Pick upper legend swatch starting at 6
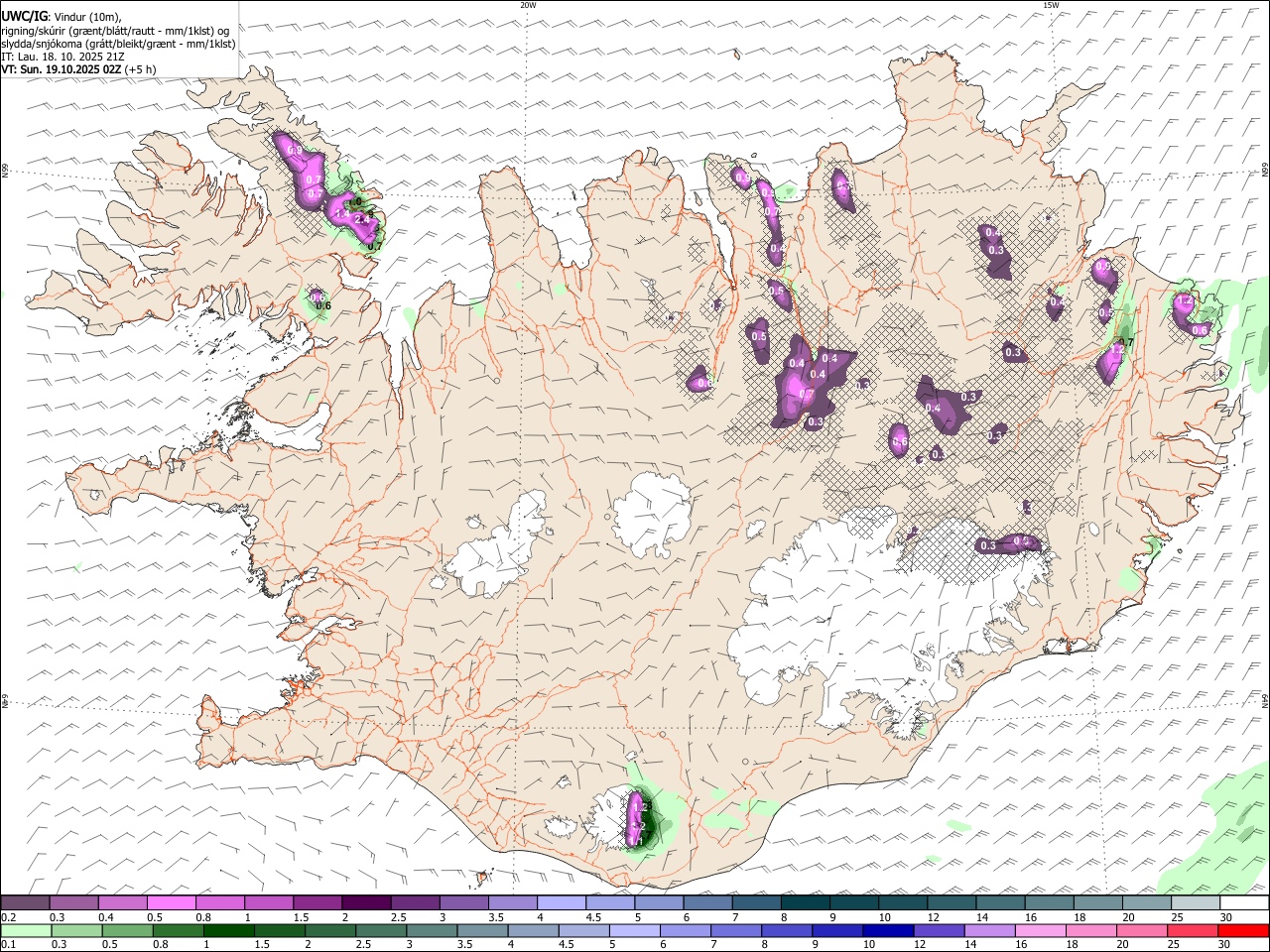Screen dimensions: 1270x952 pyautogui.click(x=707, y=902)
